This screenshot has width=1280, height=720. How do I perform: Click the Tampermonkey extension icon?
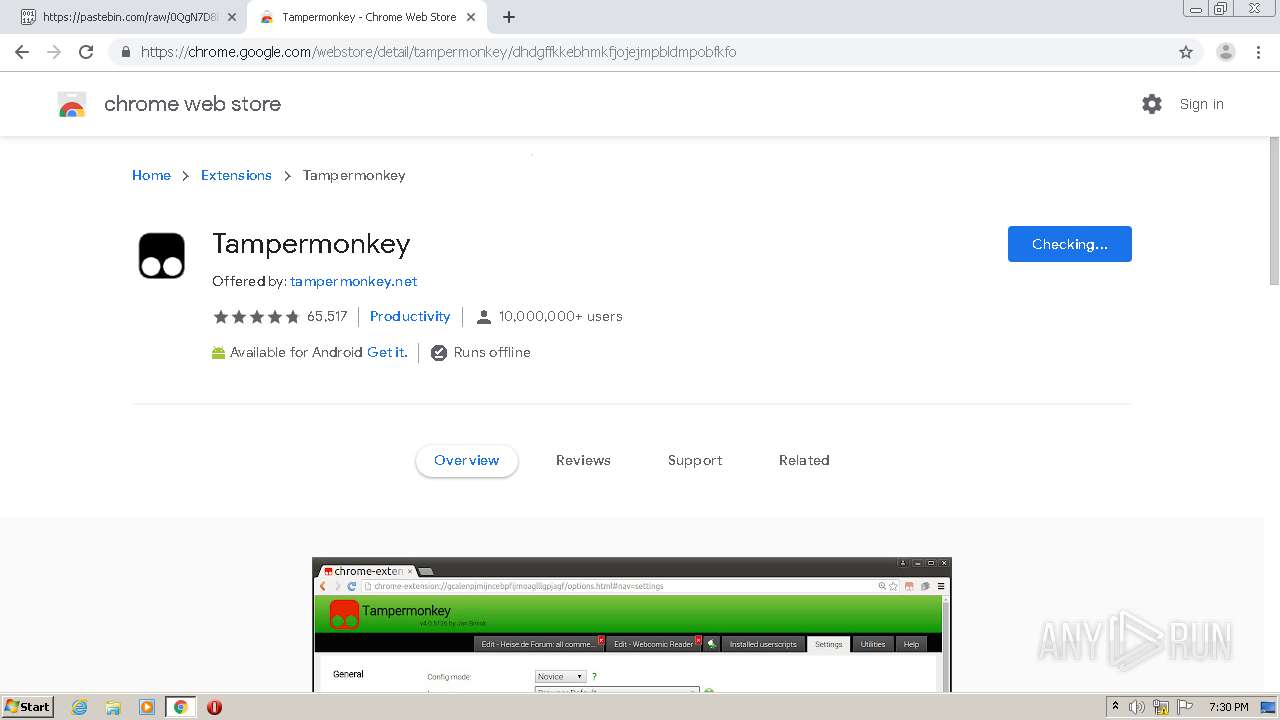[162, 255]
